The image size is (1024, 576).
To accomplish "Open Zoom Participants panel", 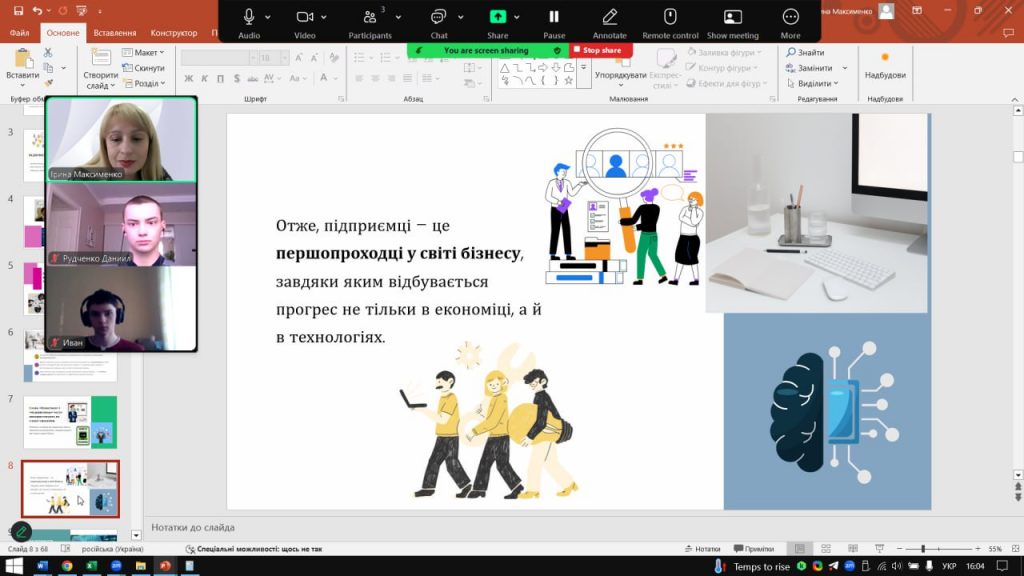I will 369,18.
